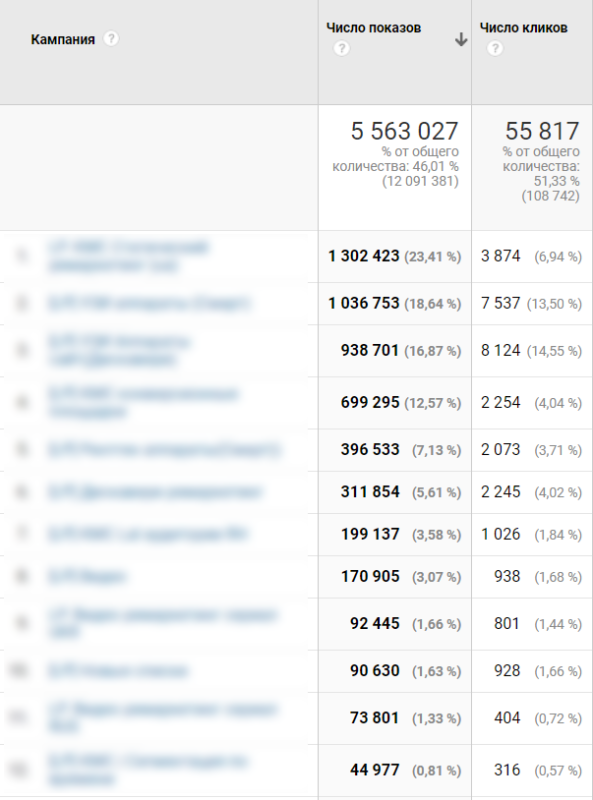Image resolution: width=593 pixels, height=800 pixels.
Task: Open campaign link in the 0,81 % row
Action: (x=148, y=770)
